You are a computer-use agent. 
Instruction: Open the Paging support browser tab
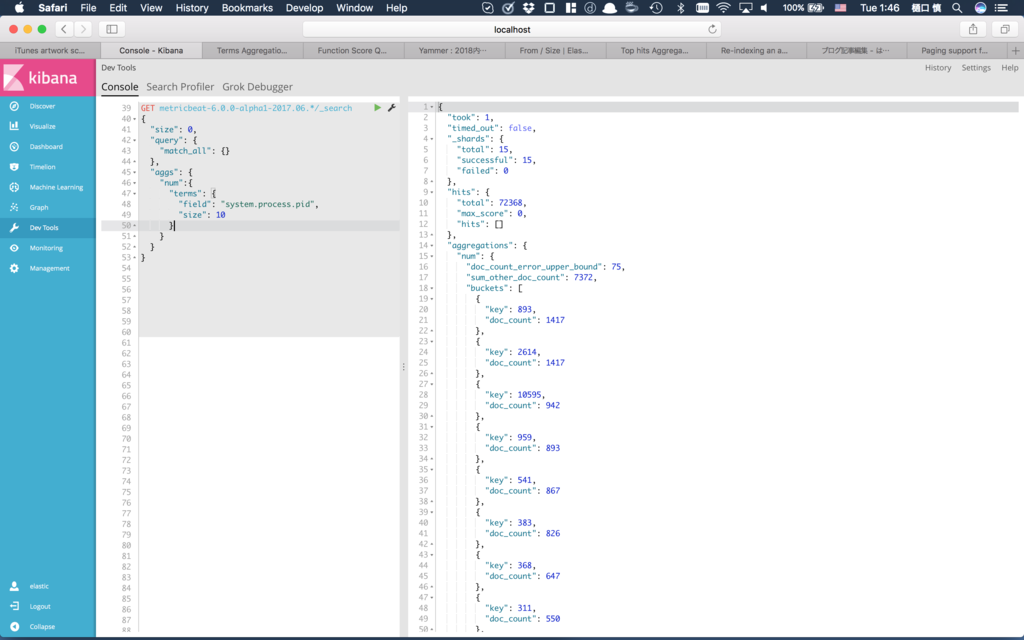(955, 50)
